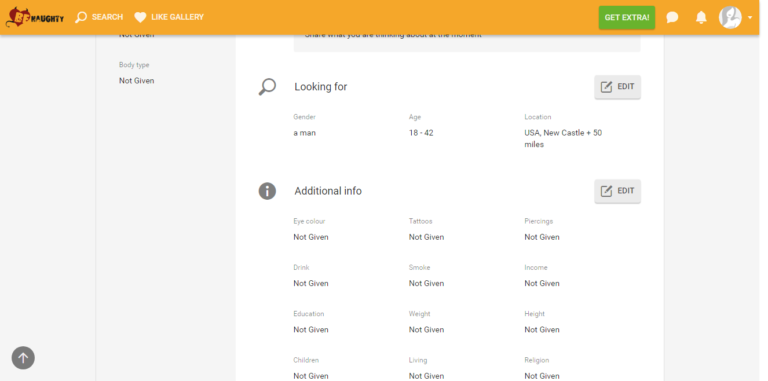Open the notifications bell
Image resolution: width=768 pixels, height=381 pixels.
[701, 18]
